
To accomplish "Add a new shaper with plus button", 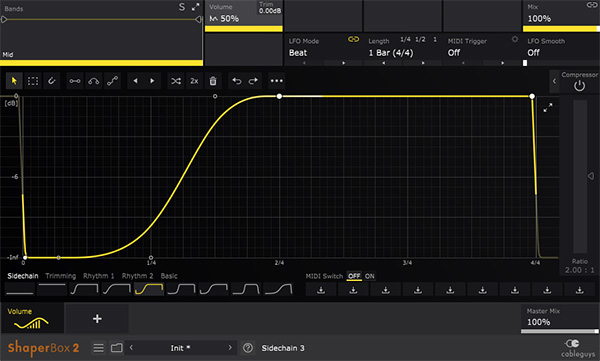I will coord(97,319).
